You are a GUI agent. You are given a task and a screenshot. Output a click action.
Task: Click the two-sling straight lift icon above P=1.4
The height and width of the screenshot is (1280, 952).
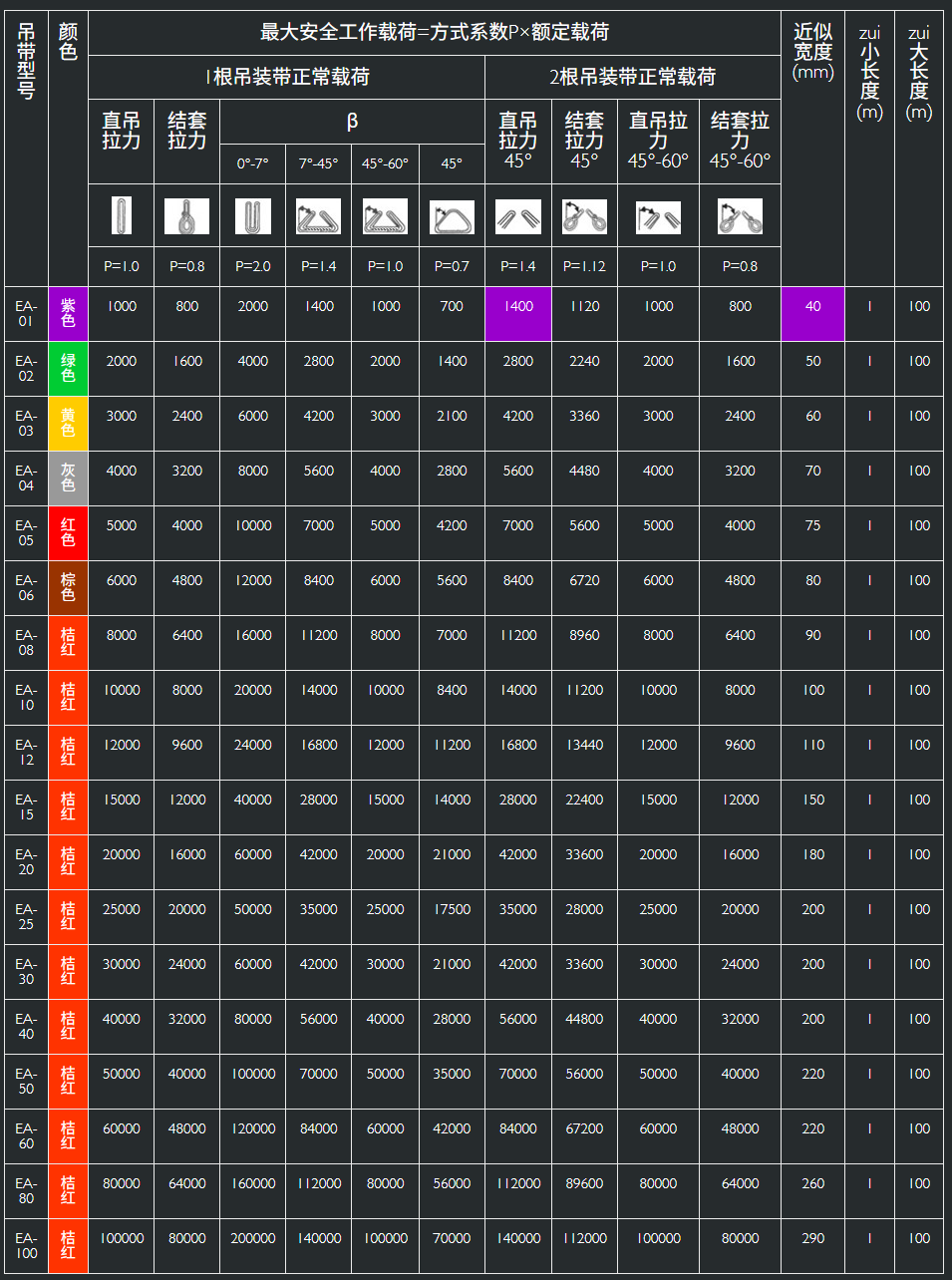(517, 216)
